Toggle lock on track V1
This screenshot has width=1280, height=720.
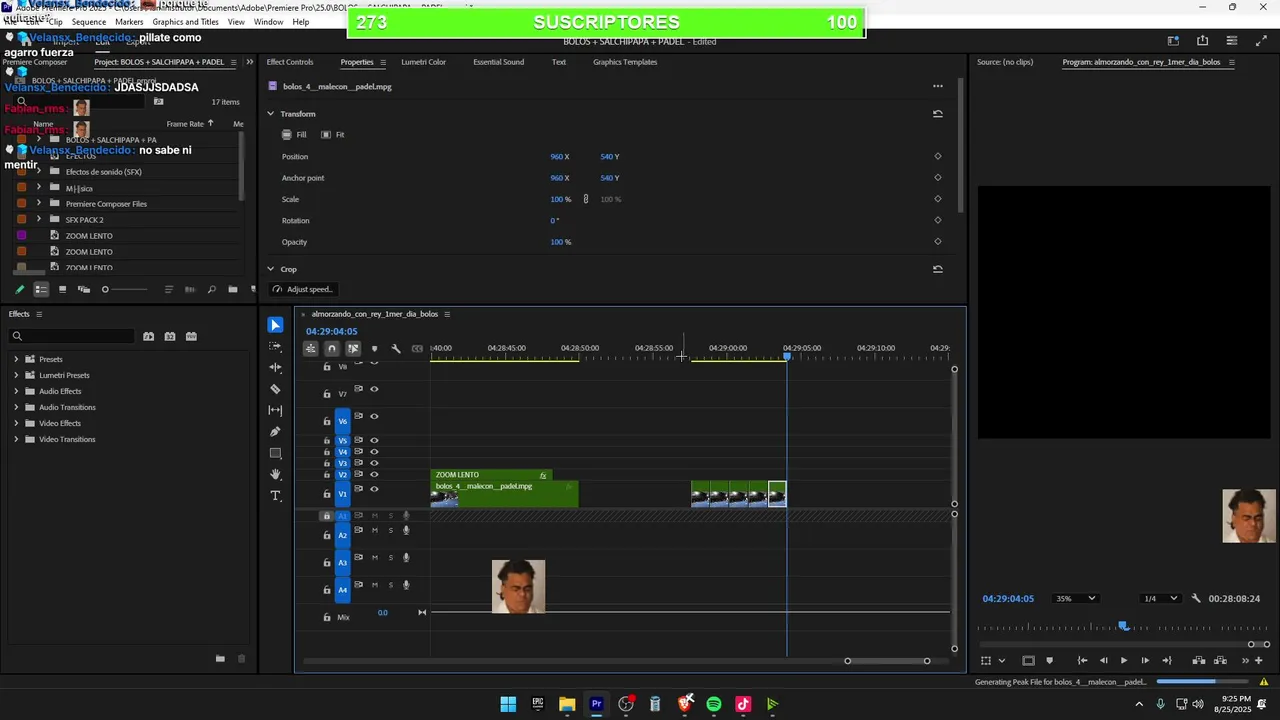pyautogui.click(x=326, y=494)
